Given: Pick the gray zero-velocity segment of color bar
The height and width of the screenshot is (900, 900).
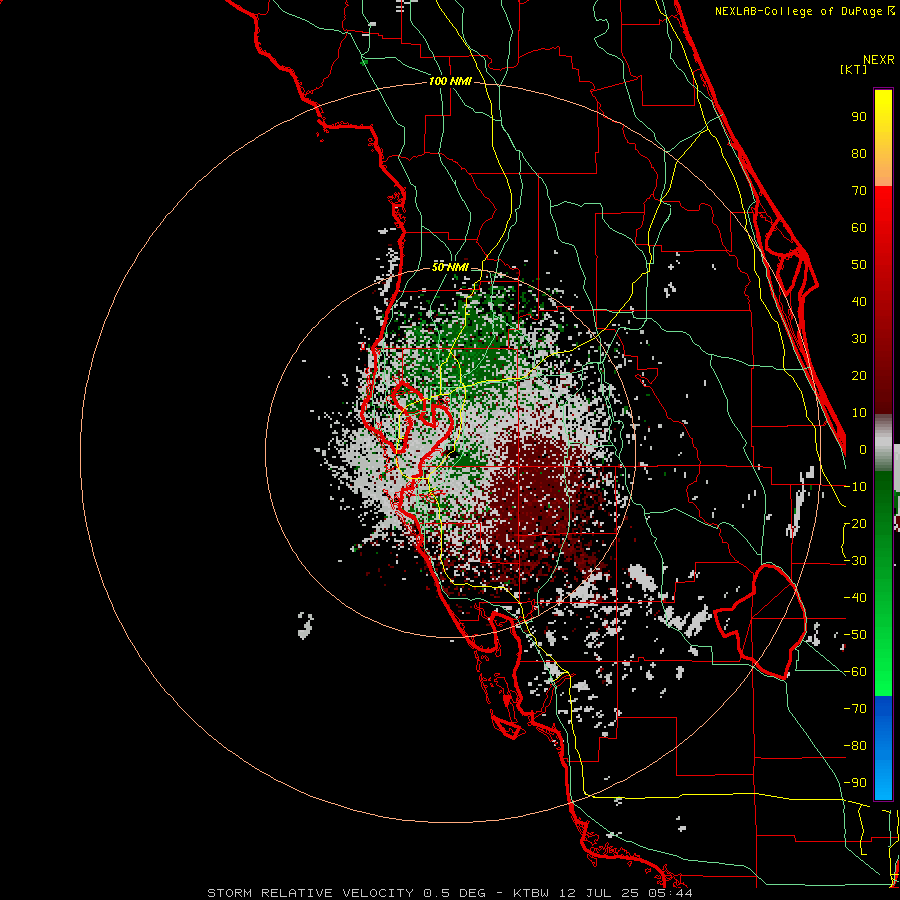Looking at the screenshot, I should pyautogui.click(x=883, y=442).
